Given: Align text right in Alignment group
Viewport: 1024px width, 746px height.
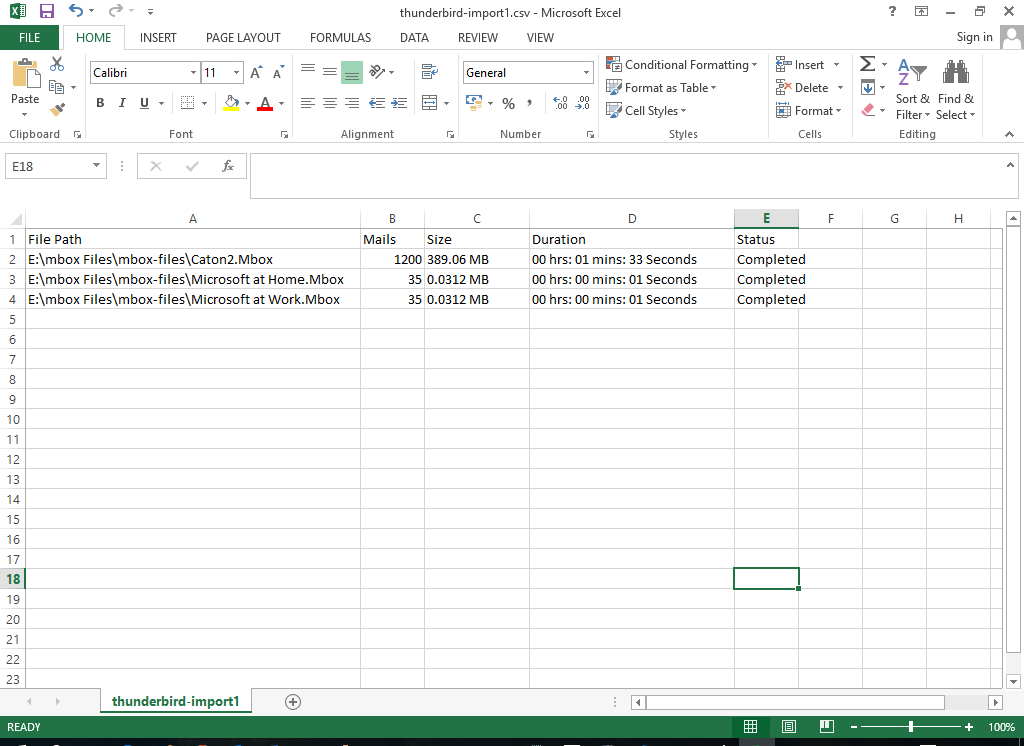Looking at the screenshot, I should [x=352, y=103].
